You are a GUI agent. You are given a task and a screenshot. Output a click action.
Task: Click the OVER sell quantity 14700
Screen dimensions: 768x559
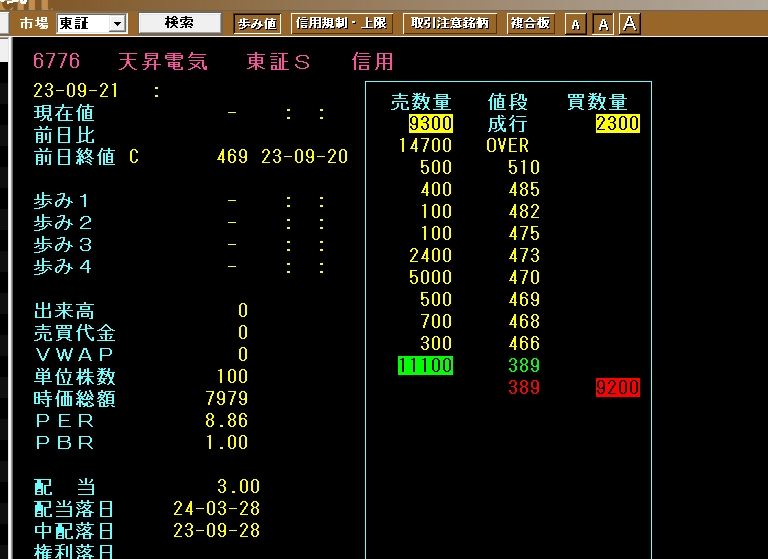click(x=425, y=146)
